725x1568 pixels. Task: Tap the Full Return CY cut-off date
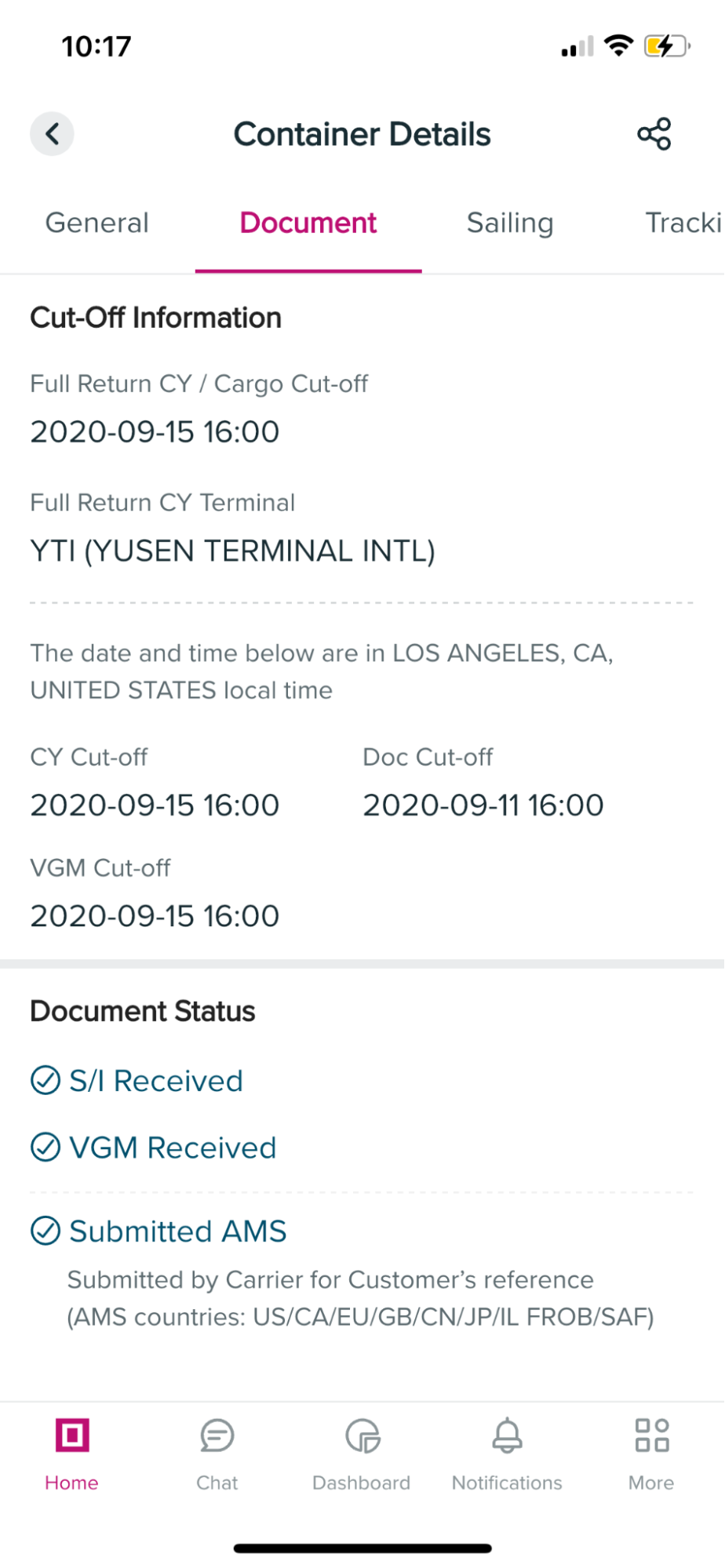[155, 431]
